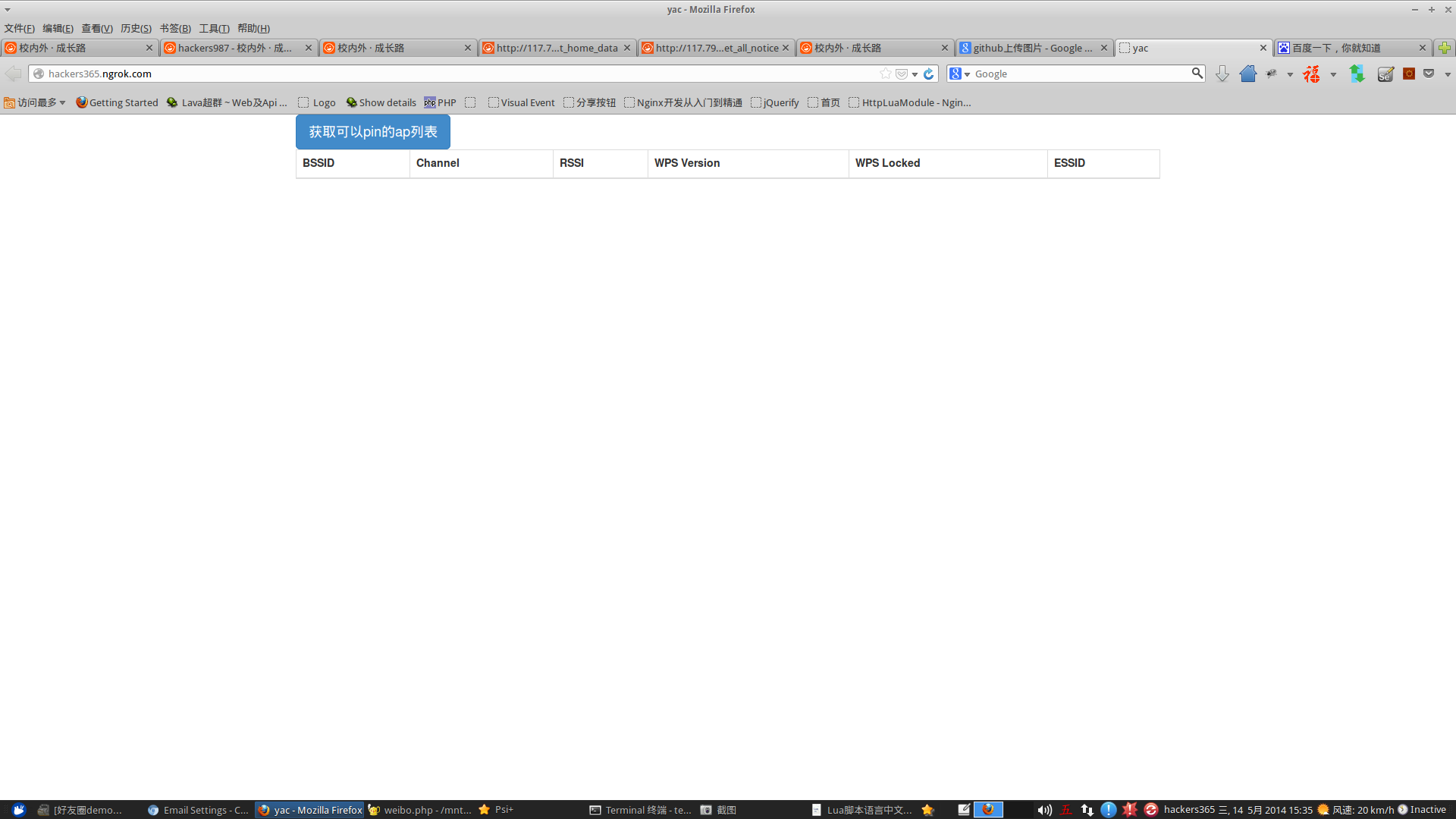
Task: Open the Visual Event bookmarklet
Action: pyautogui.click(x=522, y=102)
